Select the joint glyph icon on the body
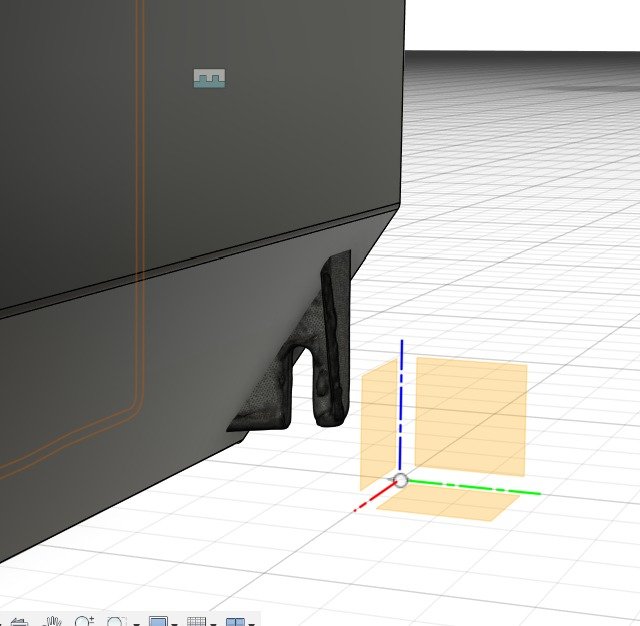640x626 pixels. [x=209, y=78]
